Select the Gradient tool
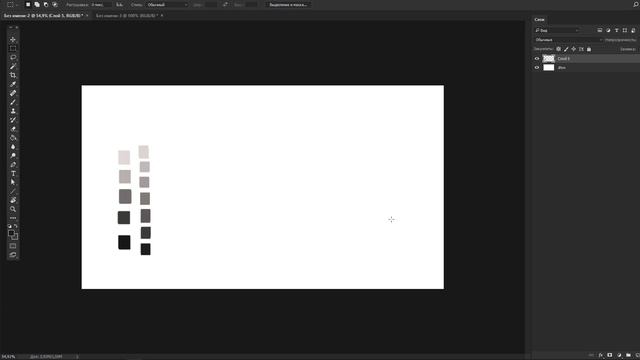The height and width of the screenshot is (360, 640). [13, 138]
